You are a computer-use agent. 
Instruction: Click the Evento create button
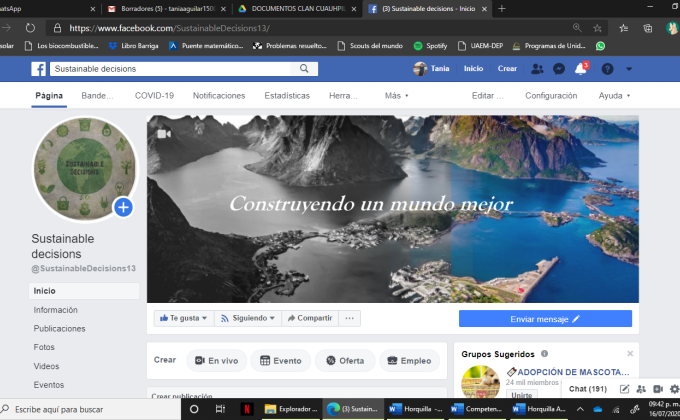pyautogui.click(x=280, y=361)
